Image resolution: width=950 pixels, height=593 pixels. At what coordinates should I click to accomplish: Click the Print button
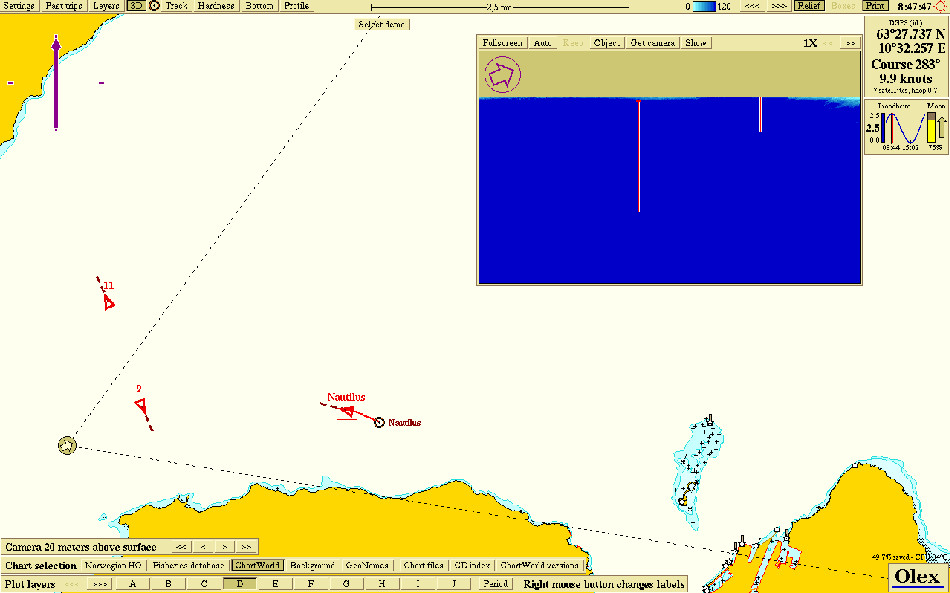874,6
